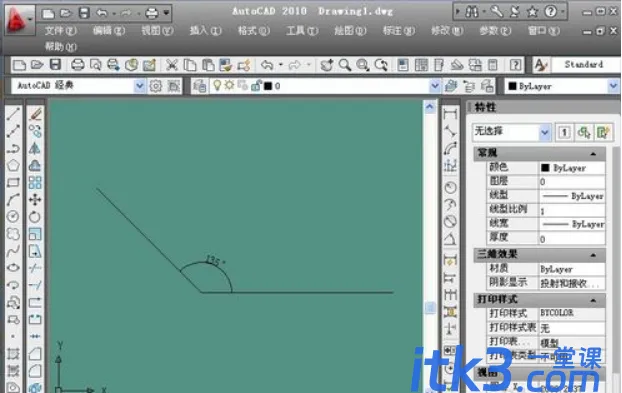This screenshot has width=622, height=393.
Task: Select the Linear dimension tool
Action: click(x=450, y=114)
